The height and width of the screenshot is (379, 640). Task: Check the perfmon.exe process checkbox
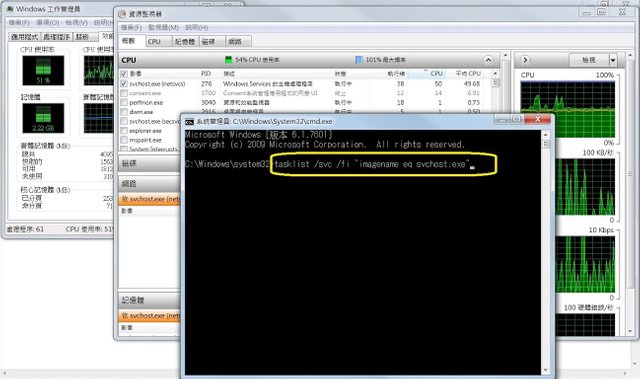pyautogui.click(x=124, y=102)
